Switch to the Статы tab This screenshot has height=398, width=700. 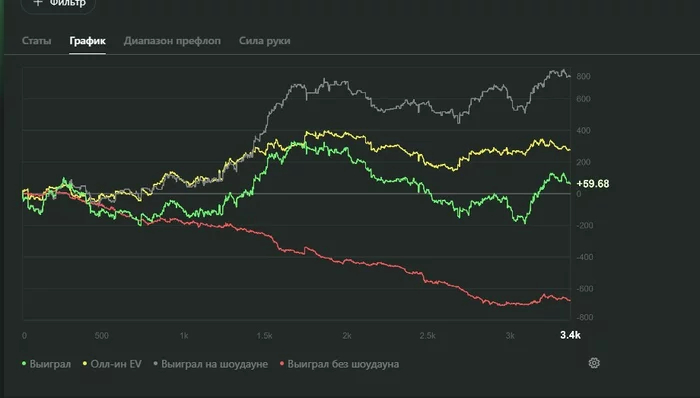tap(37, 41)
